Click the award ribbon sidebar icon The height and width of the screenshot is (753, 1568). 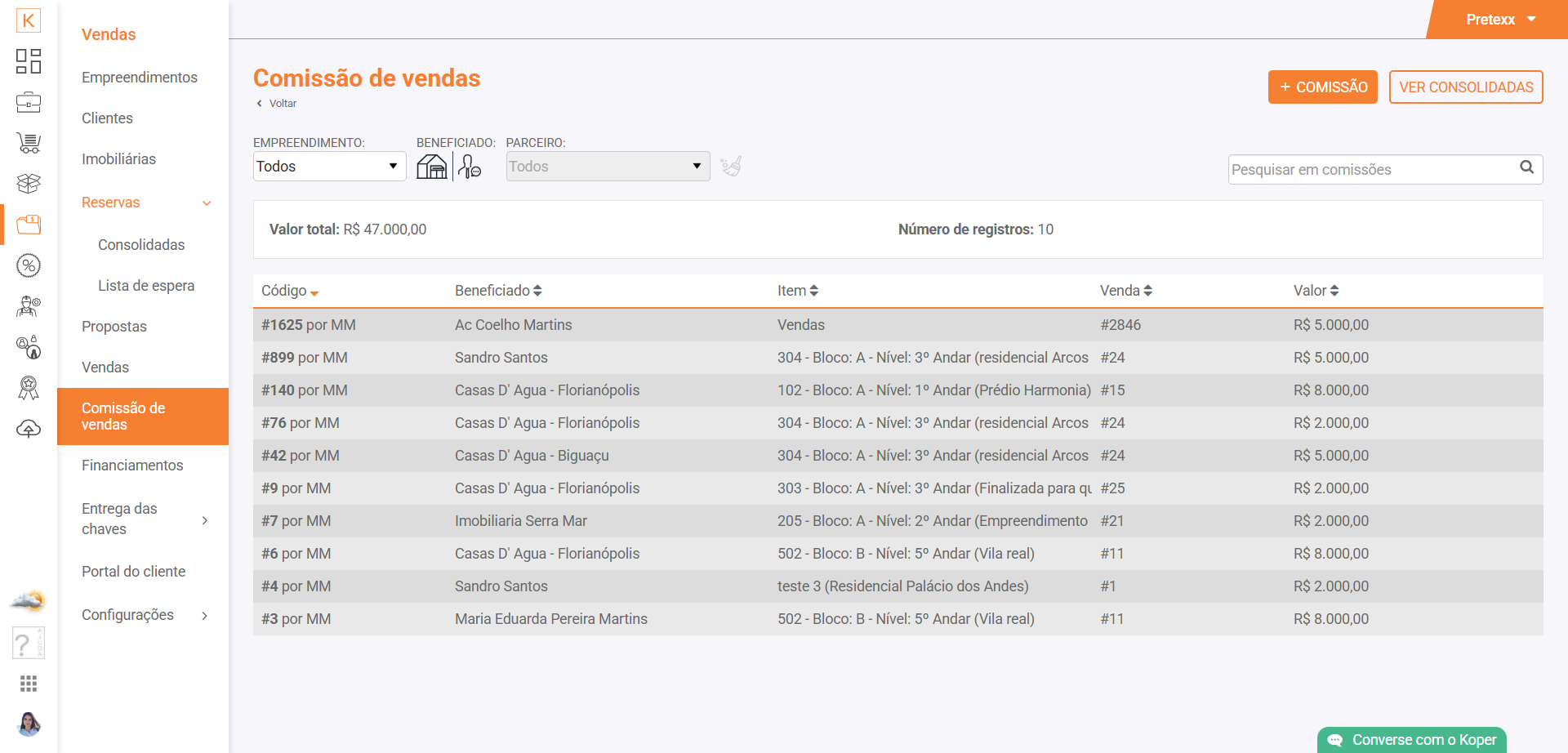pos(29,388)
